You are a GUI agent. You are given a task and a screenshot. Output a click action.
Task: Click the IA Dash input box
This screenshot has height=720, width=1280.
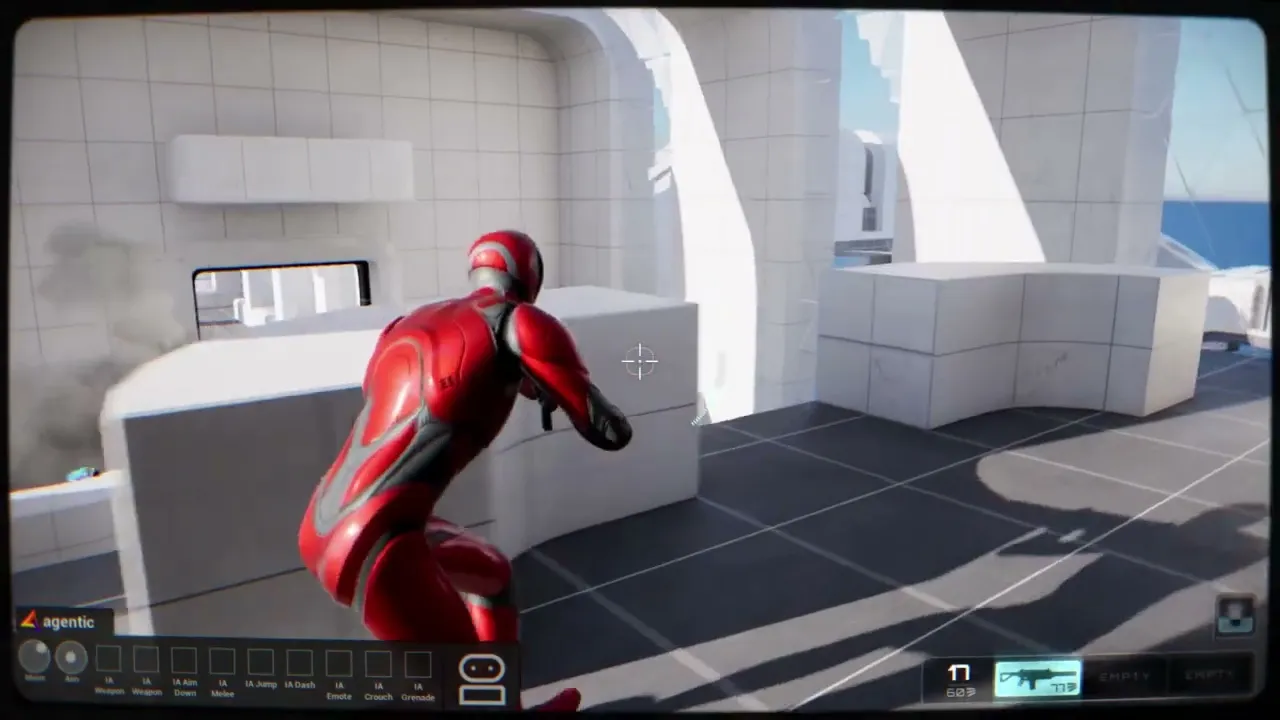[x=299, y=663]
